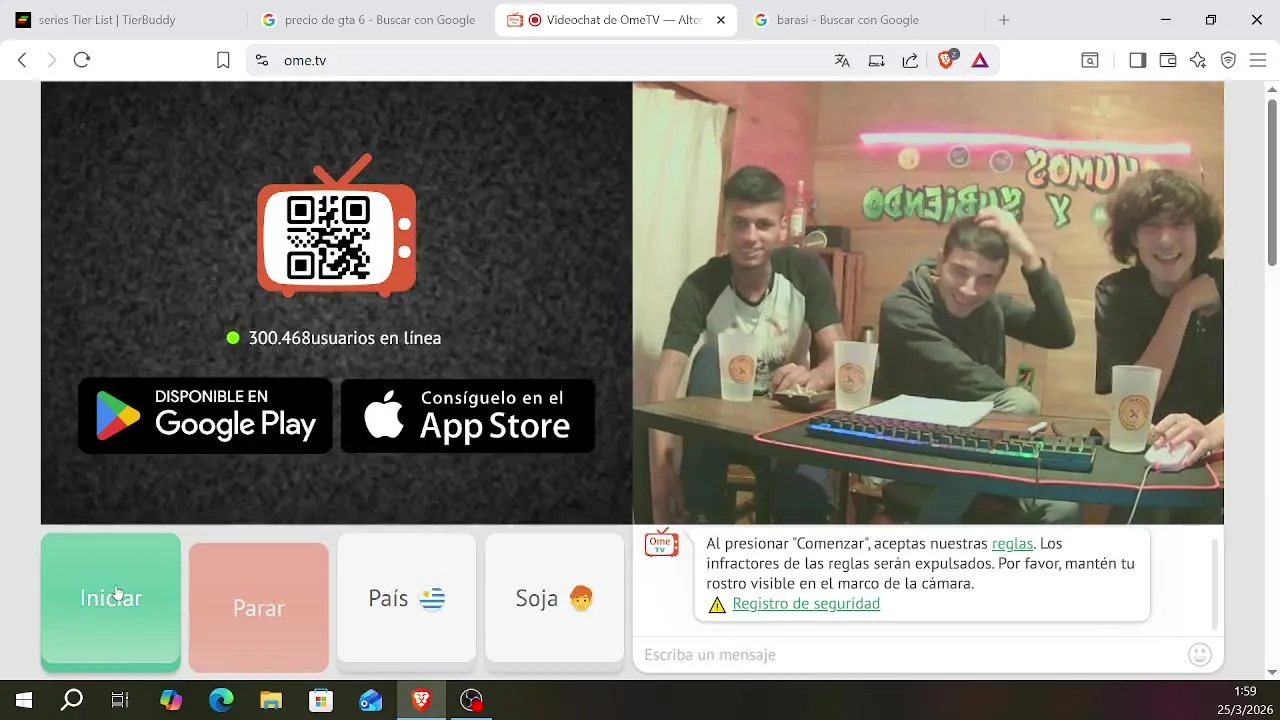The height and width of the screenshot is (720, 1280).
Task: Click the cast/screen icon in address bar
Action: tap(876, 60)
